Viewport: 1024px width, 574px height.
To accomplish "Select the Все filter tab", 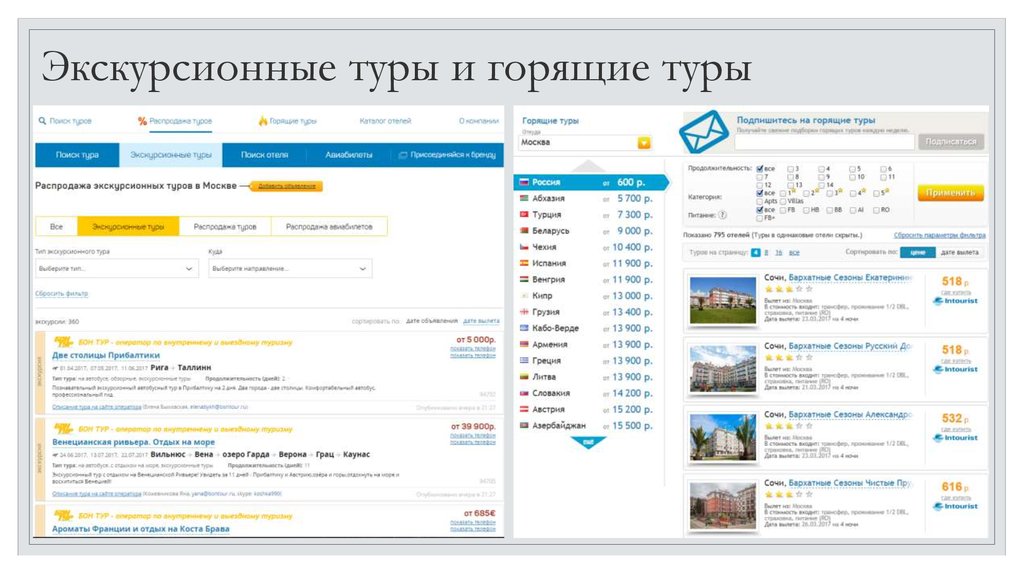I will coord(56,227).
